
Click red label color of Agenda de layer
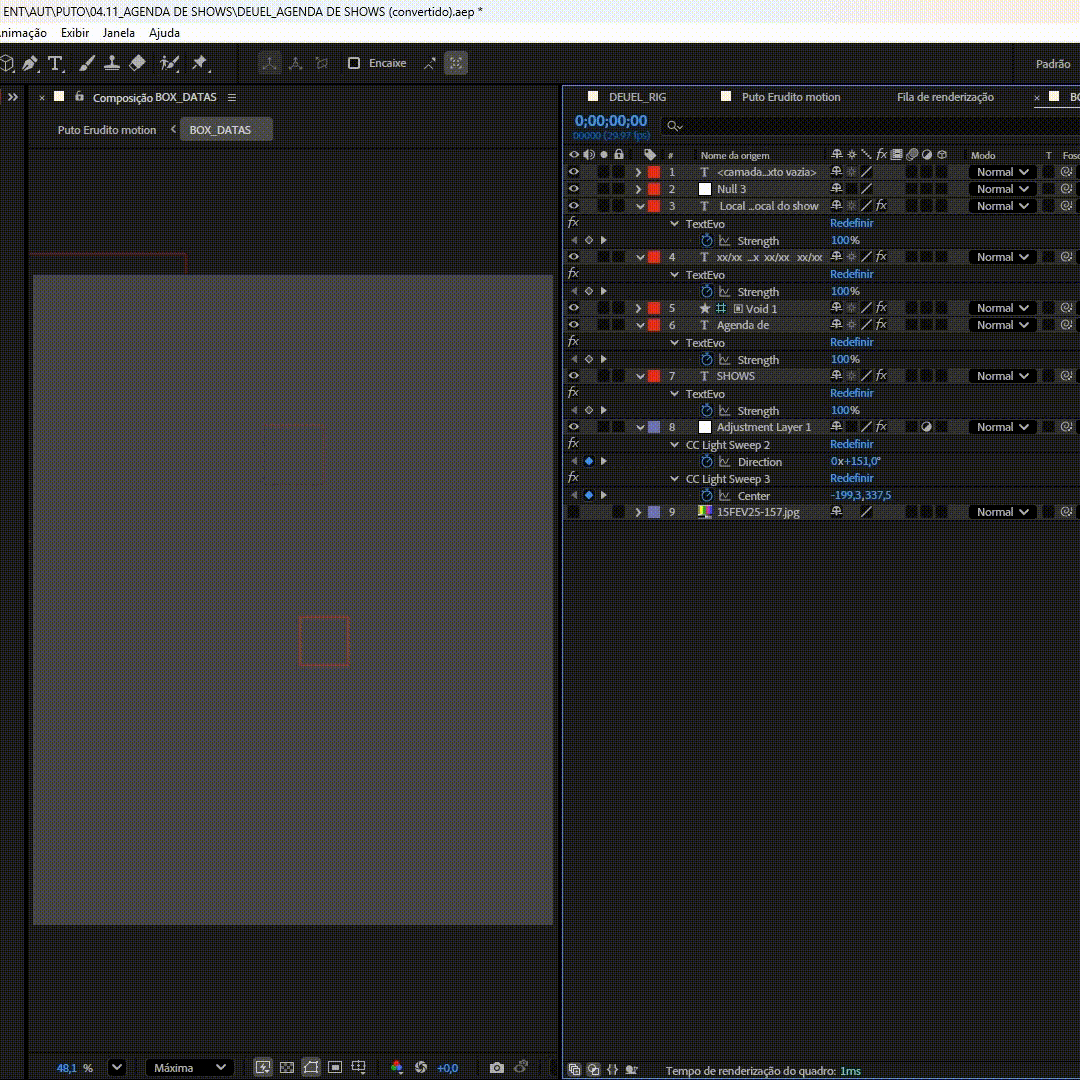654,325
